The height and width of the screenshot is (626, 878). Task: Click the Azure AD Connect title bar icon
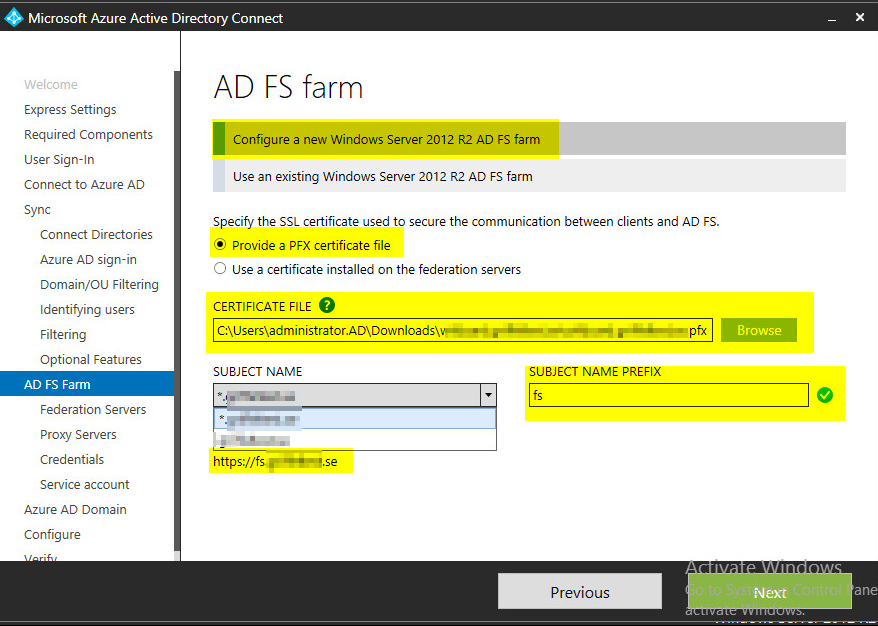coord(14,17)
